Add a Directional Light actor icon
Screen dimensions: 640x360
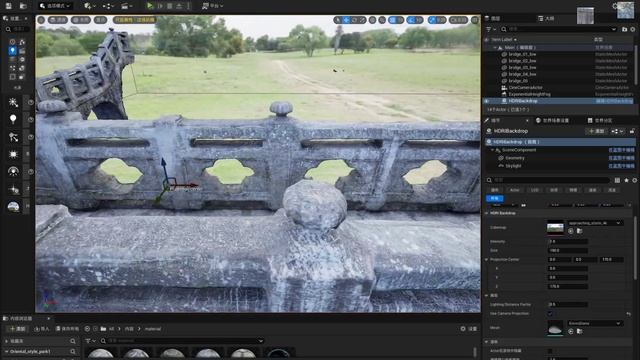tap(13, 102)
